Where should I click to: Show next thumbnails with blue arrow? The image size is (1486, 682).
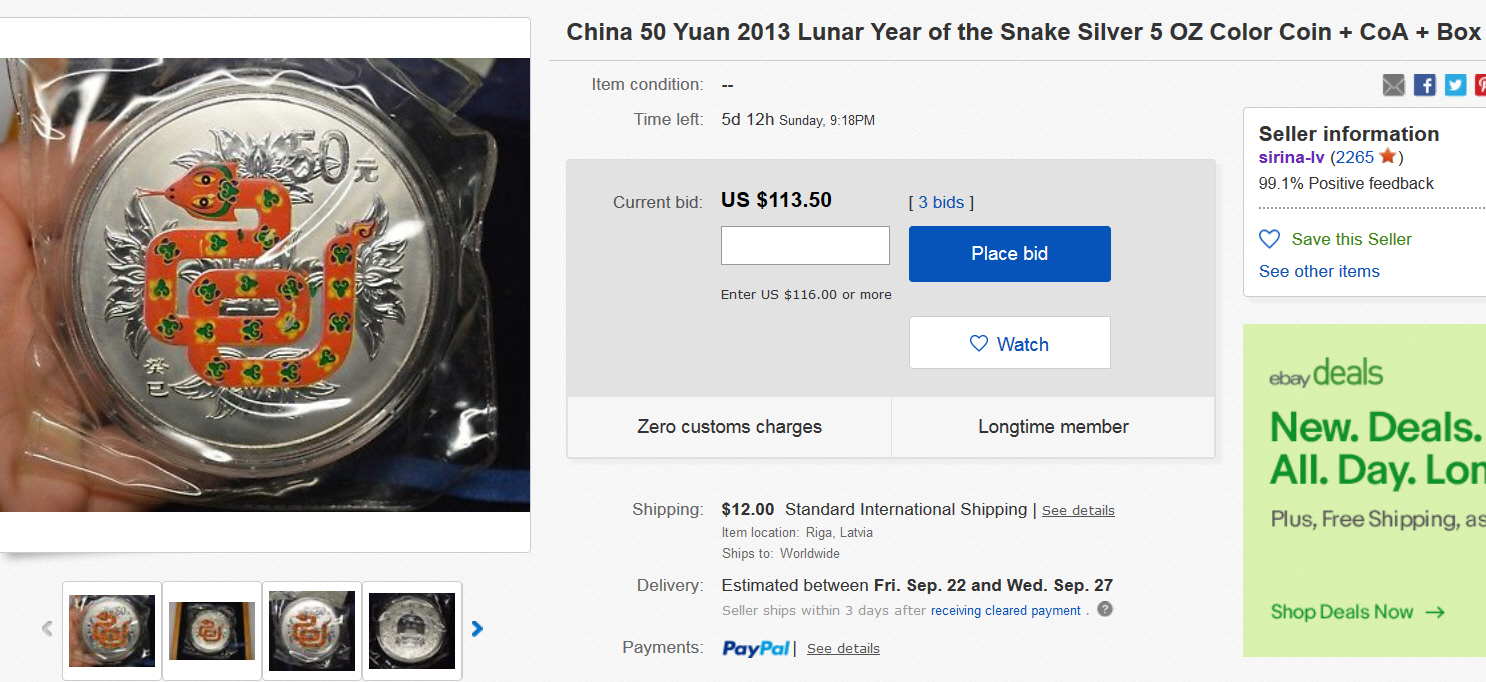click(x=477, y=629)
